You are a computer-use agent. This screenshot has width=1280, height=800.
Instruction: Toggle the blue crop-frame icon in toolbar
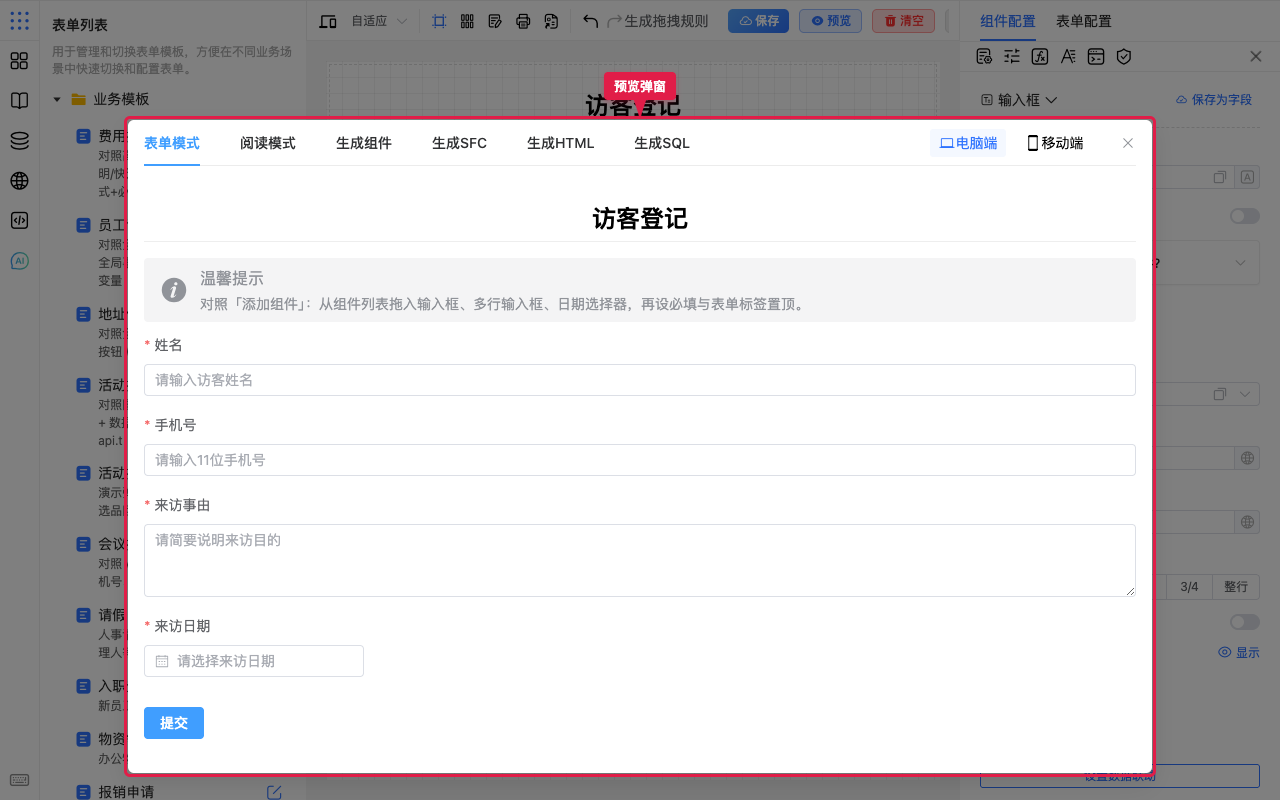439,21
